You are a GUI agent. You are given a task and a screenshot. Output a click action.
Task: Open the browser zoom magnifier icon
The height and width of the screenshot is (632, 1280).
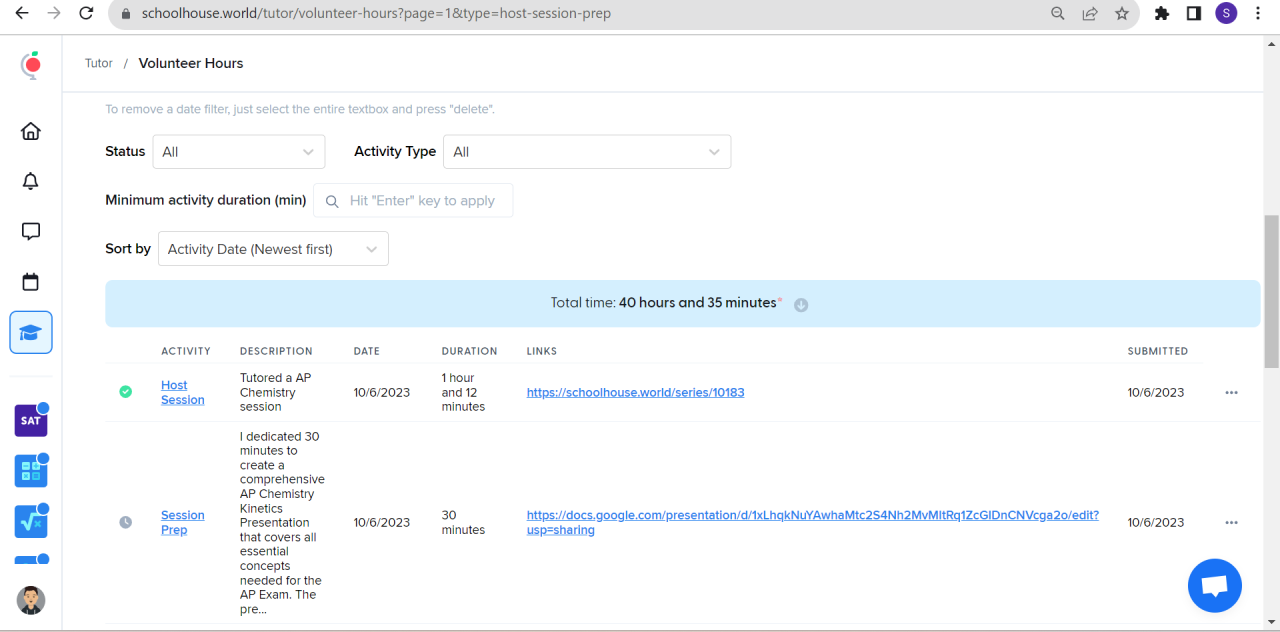[x=1058, y=14]
